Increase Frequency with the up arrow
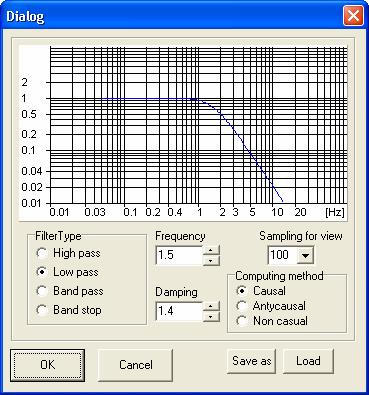Screen dimensions: 369x395 [211, 250]
